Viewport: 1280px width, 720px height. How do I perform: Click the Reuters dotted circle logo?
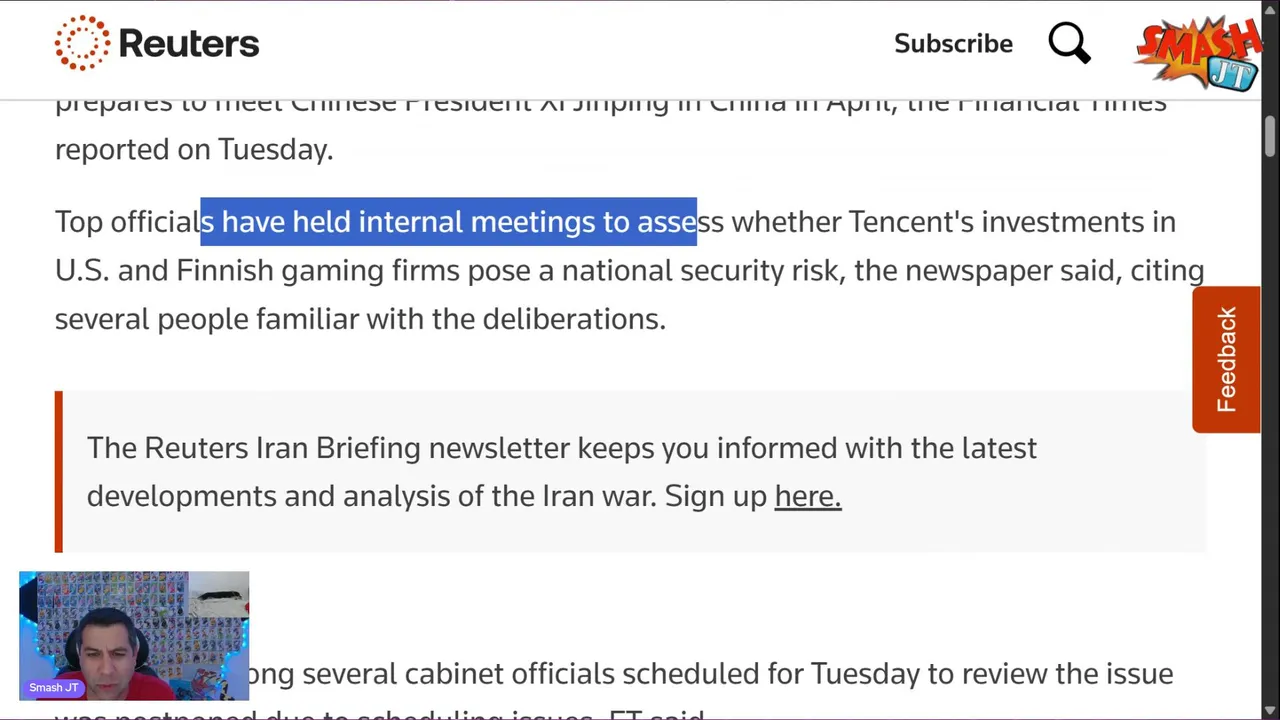click(82, 43)
